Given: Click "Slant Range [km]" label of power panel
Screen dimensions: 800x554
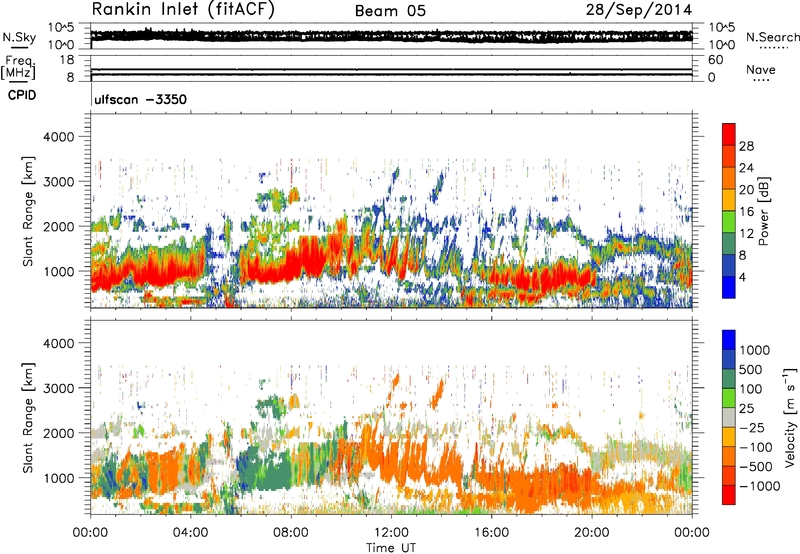Looking at the screenshot, I should point(28,211).
